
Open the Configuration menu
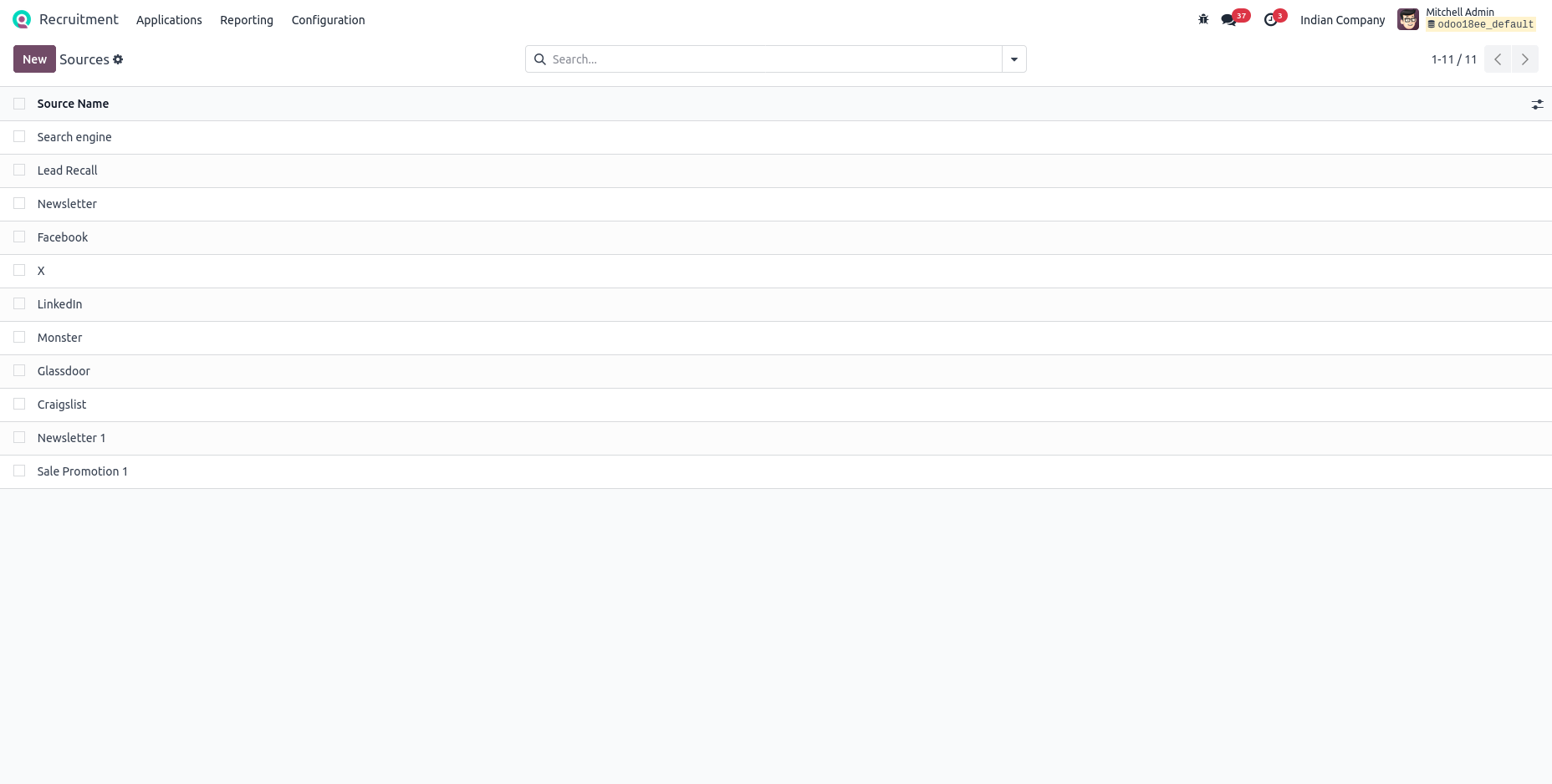point(328,20)
